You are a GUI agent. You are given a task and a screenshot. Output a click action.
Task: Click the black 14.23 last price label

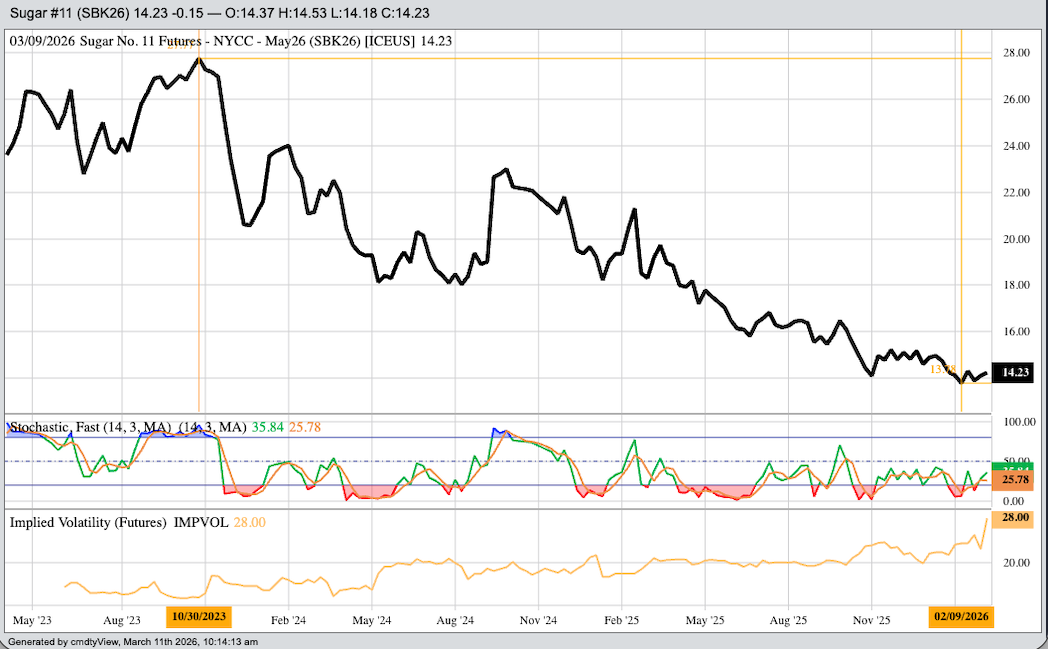pos(1013,372)
